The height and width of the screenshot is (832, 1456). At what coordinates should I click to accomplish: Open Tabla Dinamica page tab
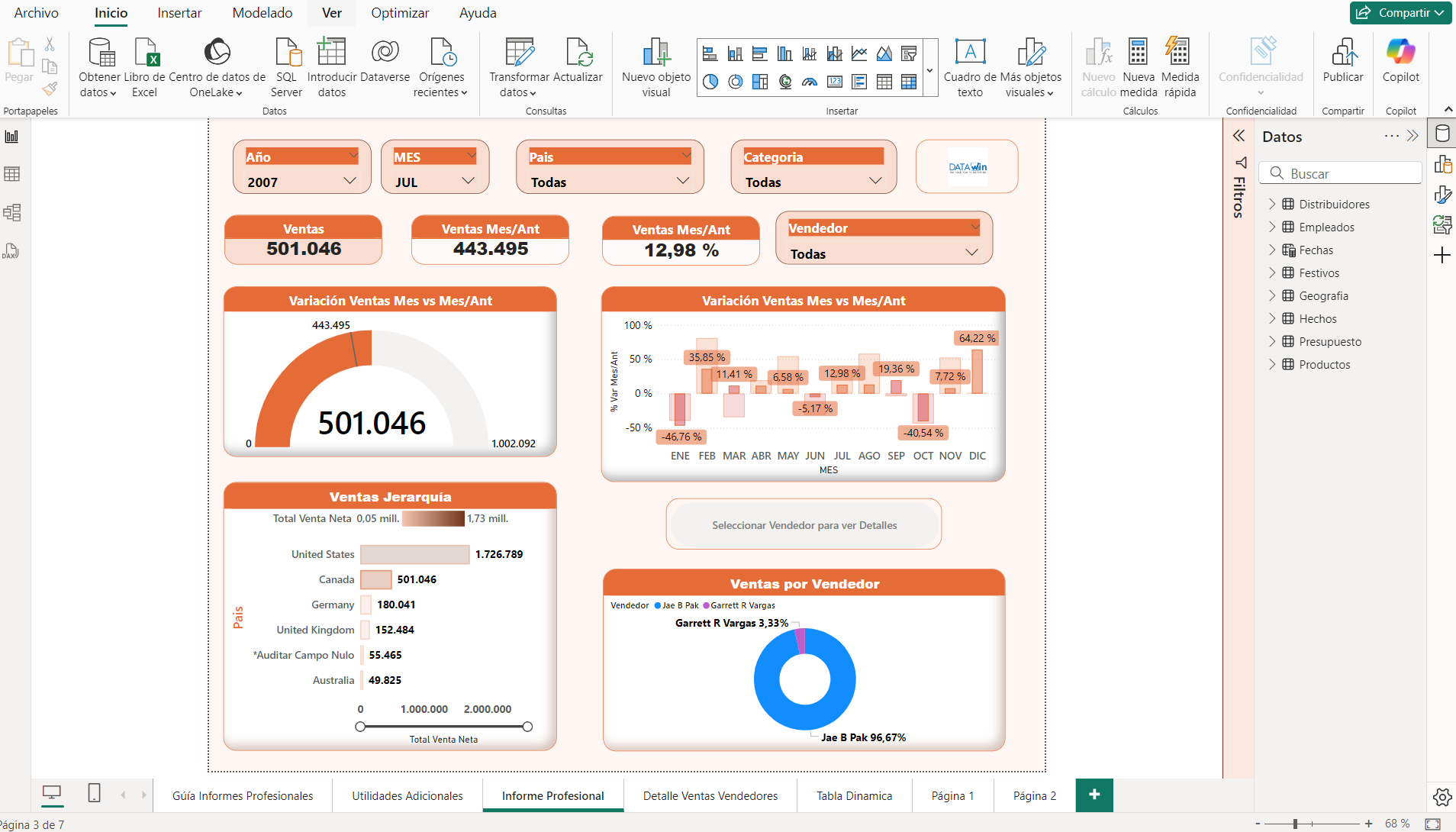coord(854,795)
